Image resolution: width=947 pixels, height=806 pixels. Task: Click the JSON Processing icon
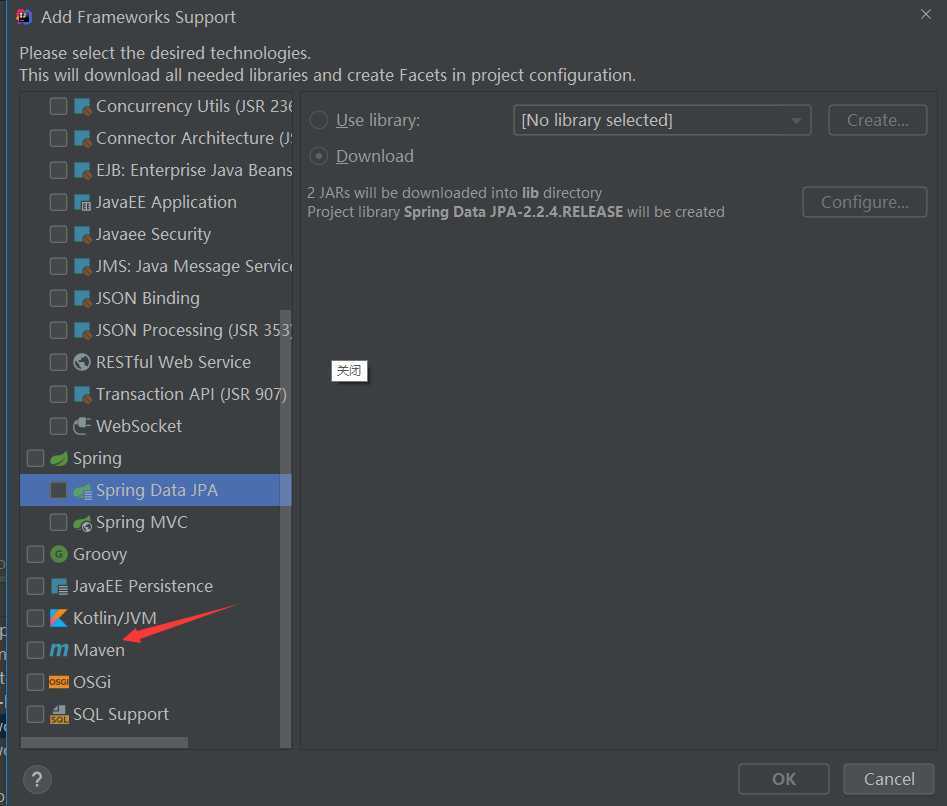click(82, 330)
